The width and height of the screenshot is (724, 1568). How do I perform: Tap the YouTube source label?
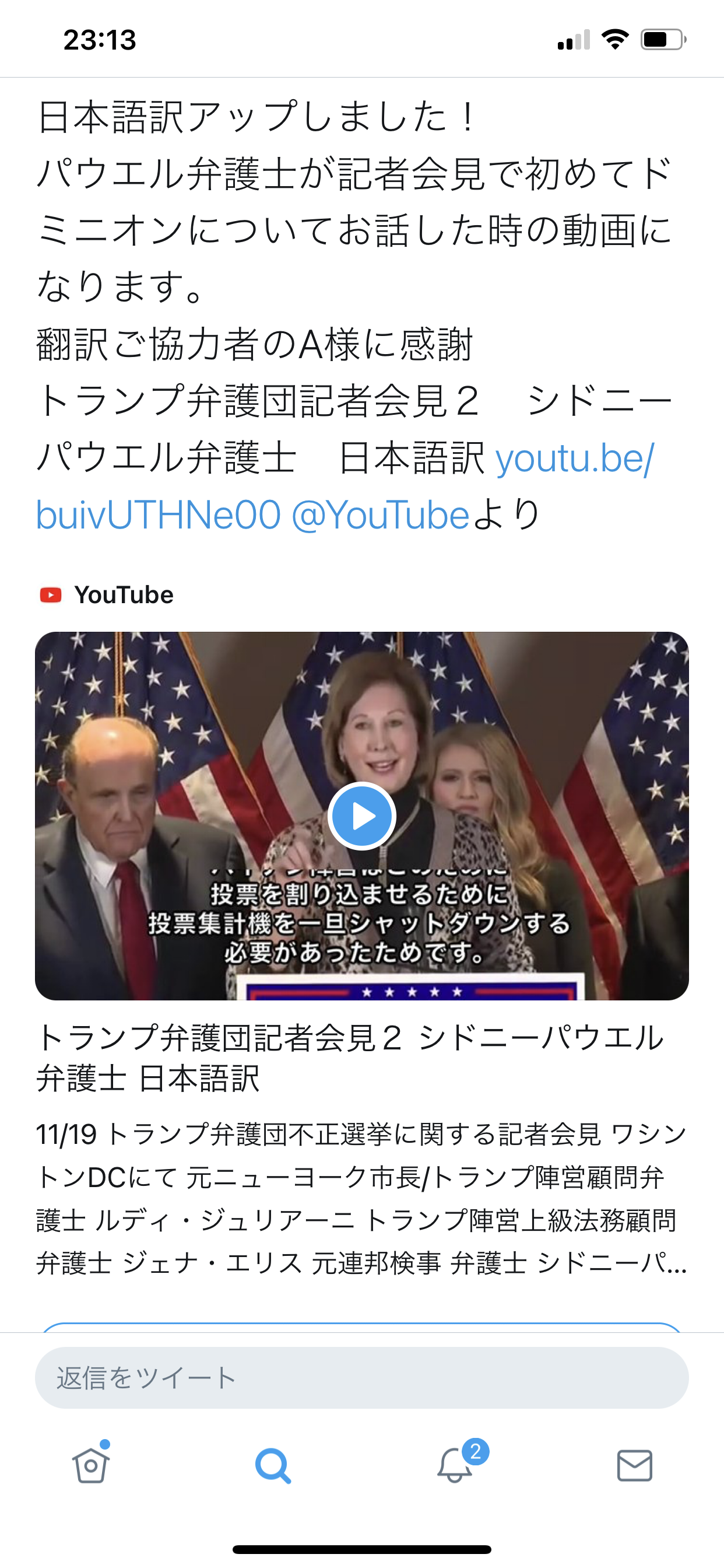[x=124, y=594]
